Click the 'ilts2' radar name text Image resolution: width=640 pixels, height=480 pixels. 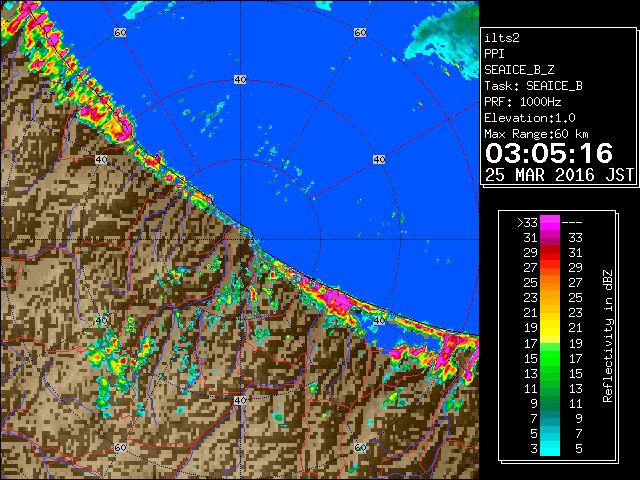click(502, 38)
